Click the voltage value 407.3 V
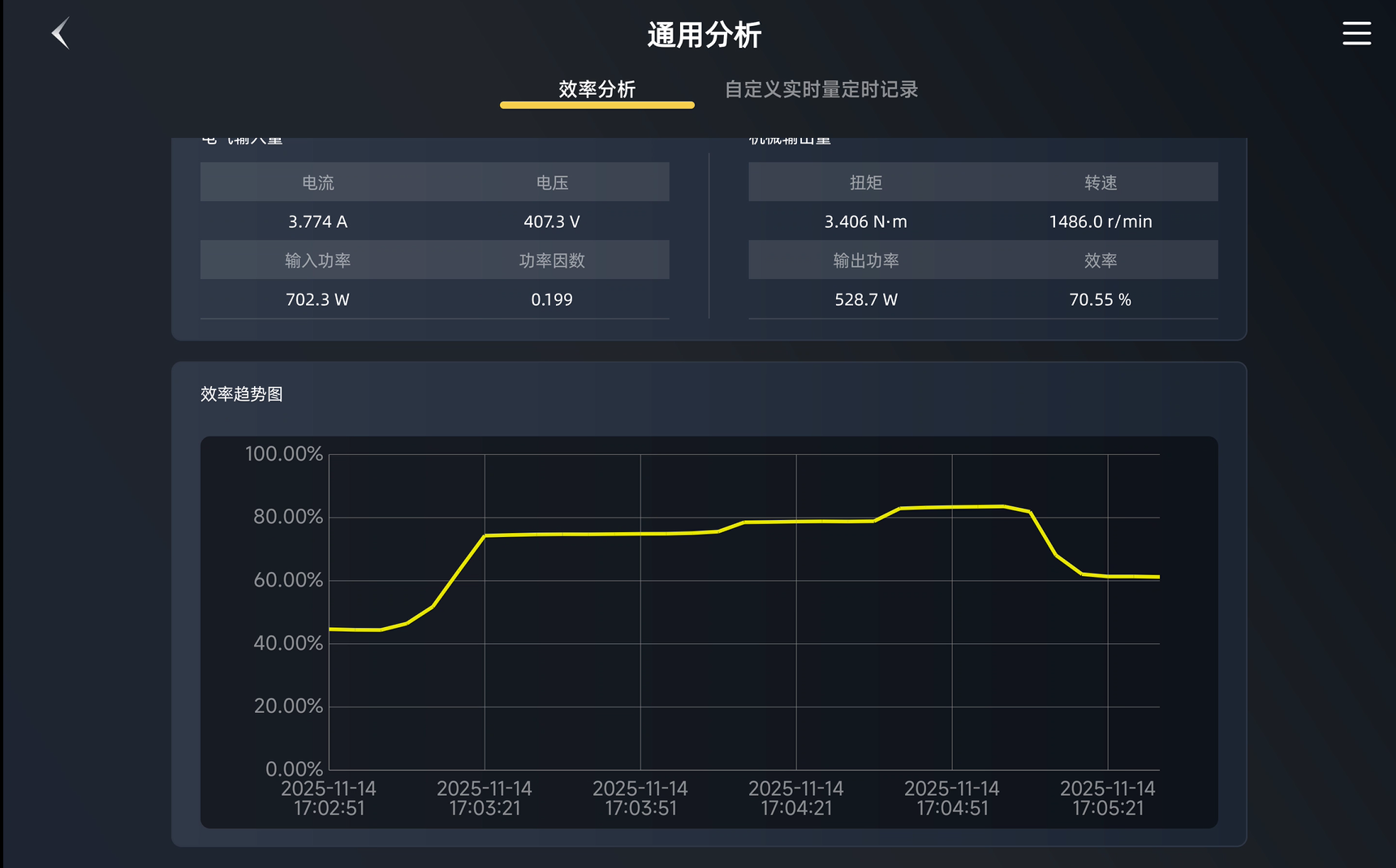The height and width of the screenshot is (868, 1396). click(x=552, y=221)
